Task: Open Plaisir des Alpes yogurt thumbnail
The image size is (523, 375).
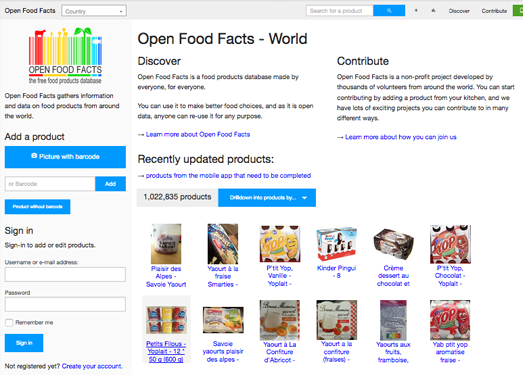Action: pos(166,244)
